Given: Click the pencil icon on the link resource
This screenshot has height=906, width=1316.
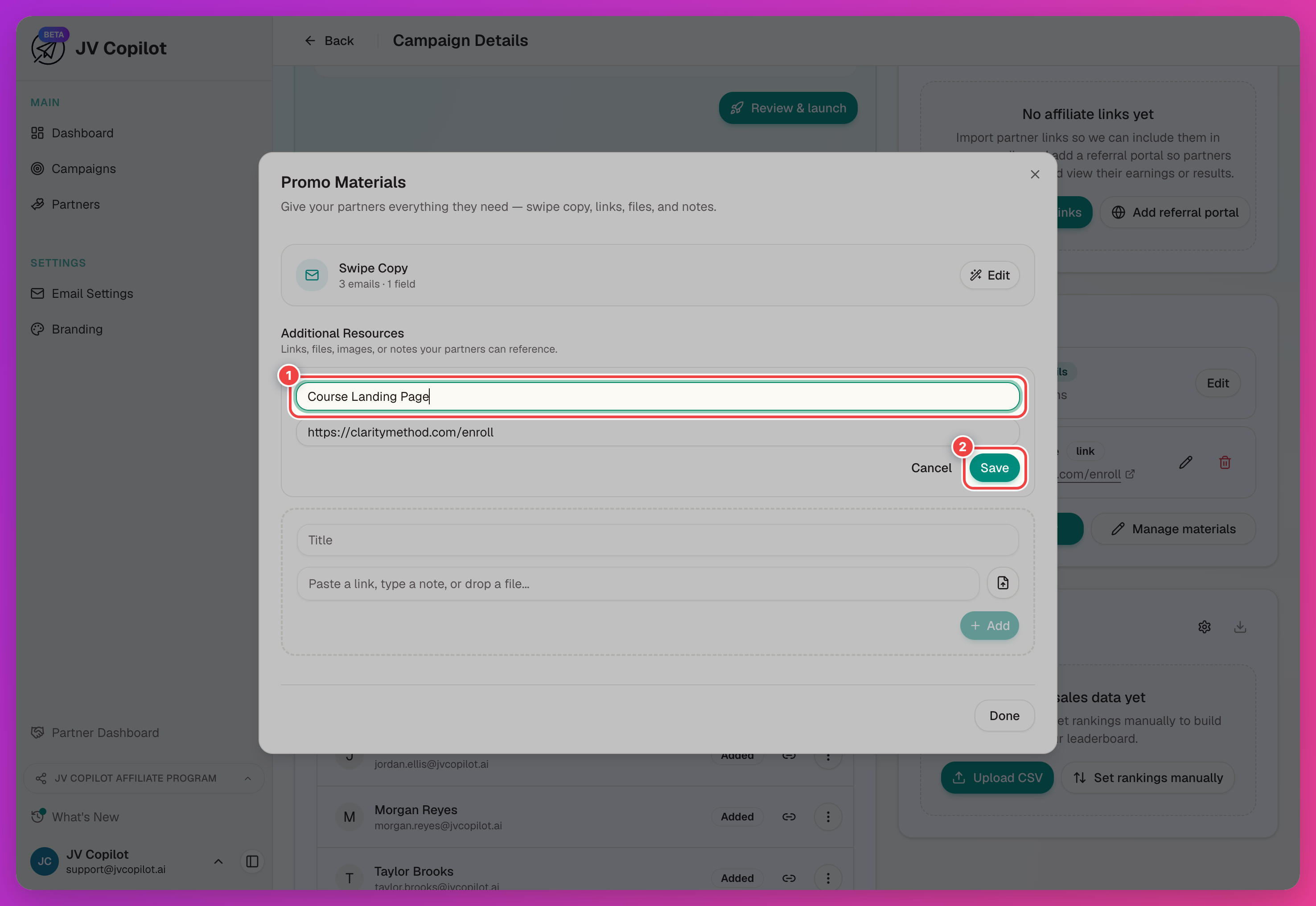Looking at the screenshot, I should click(1185, 463).
